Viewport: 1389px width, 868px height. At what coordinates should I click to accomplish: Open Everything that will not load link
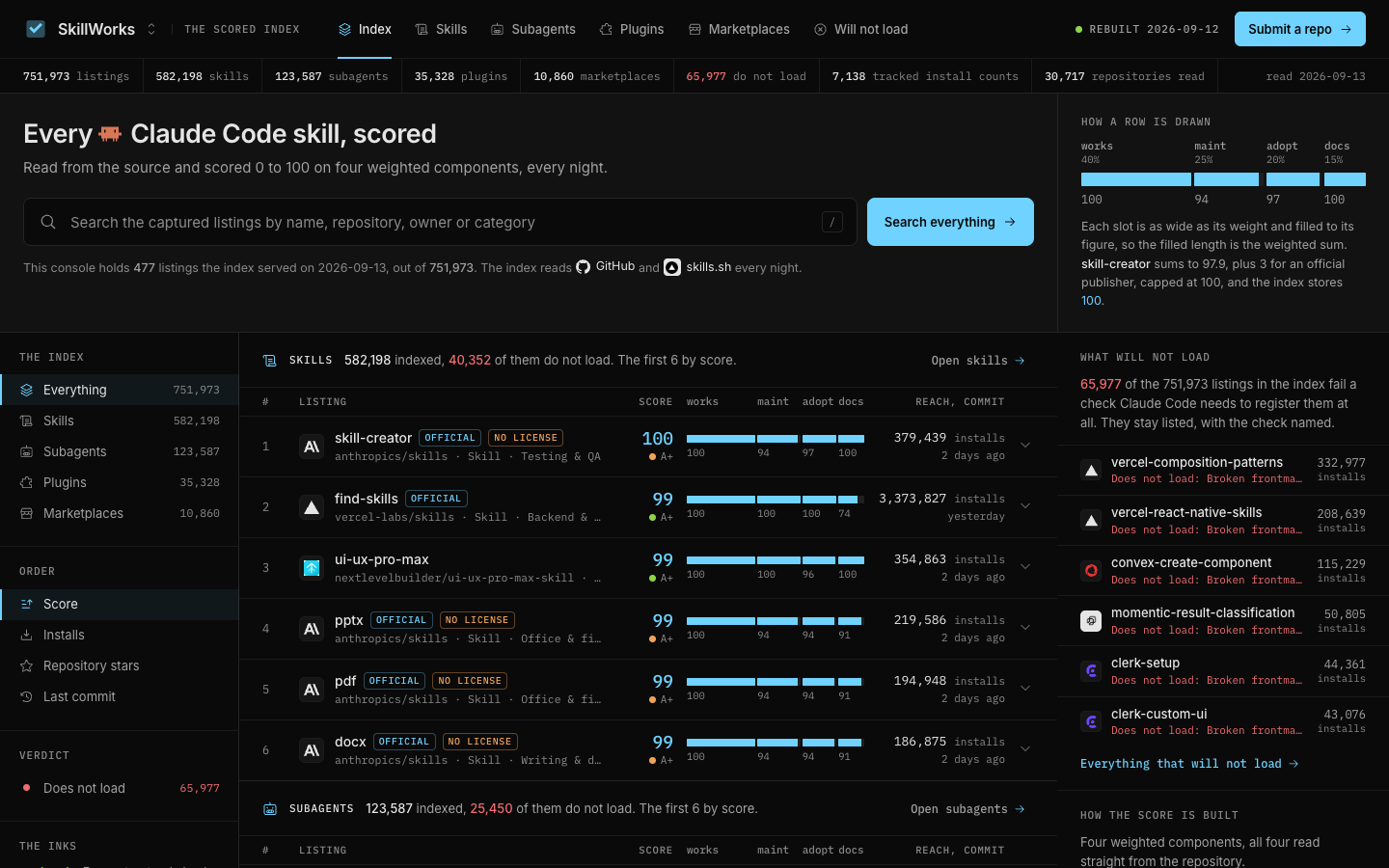1189,764
